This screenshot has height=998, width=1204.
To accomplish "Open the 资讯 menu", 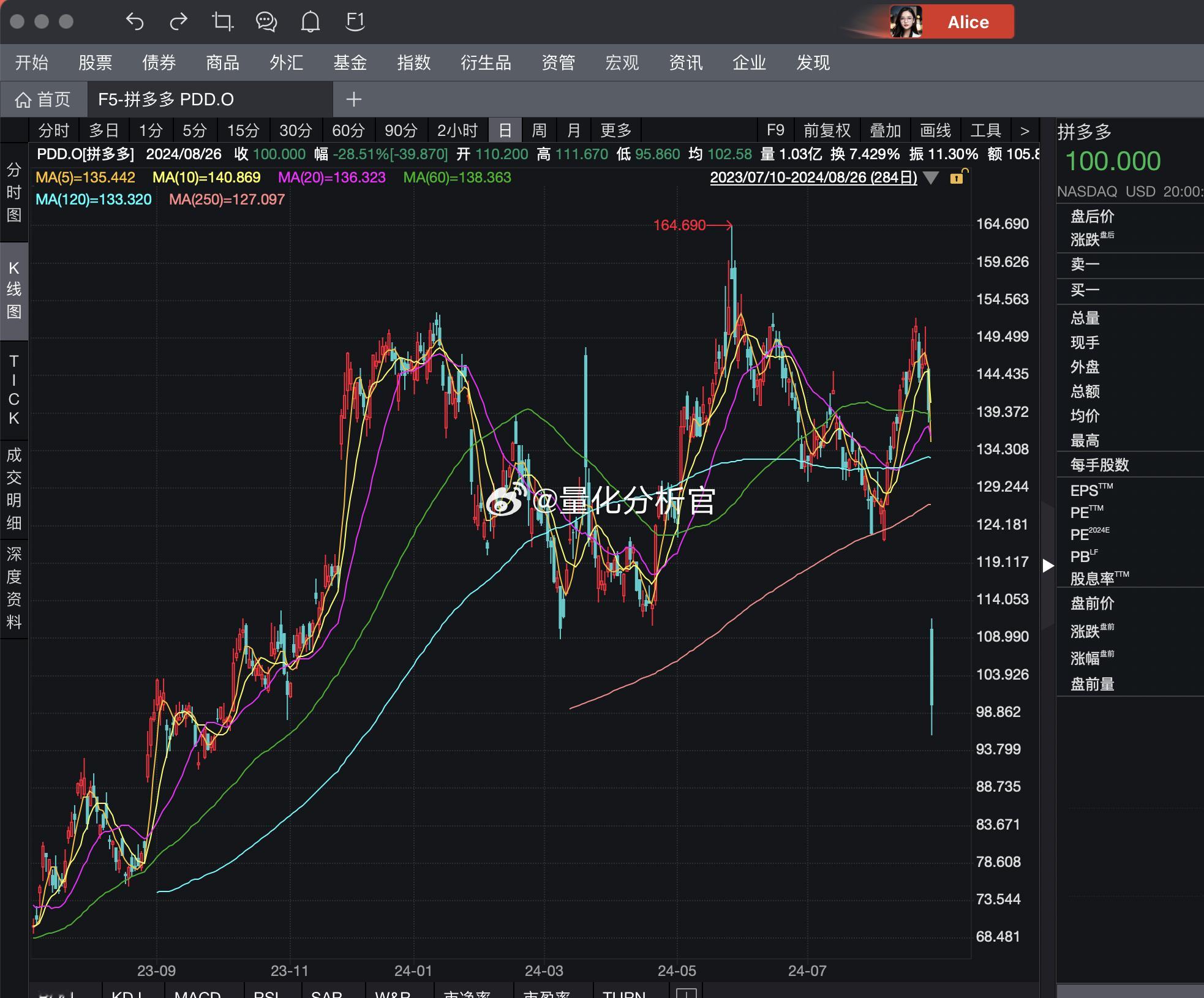I will (x=686, y=62).
